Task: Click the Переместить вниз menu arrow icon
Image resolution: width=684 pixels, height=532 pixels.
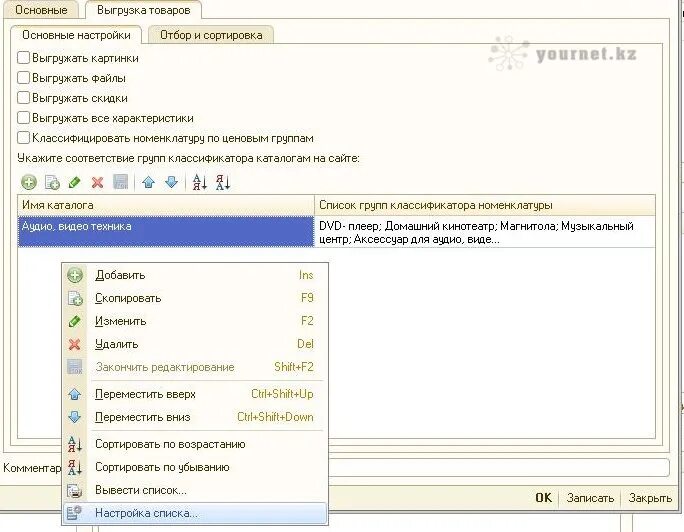Action: 75,417
